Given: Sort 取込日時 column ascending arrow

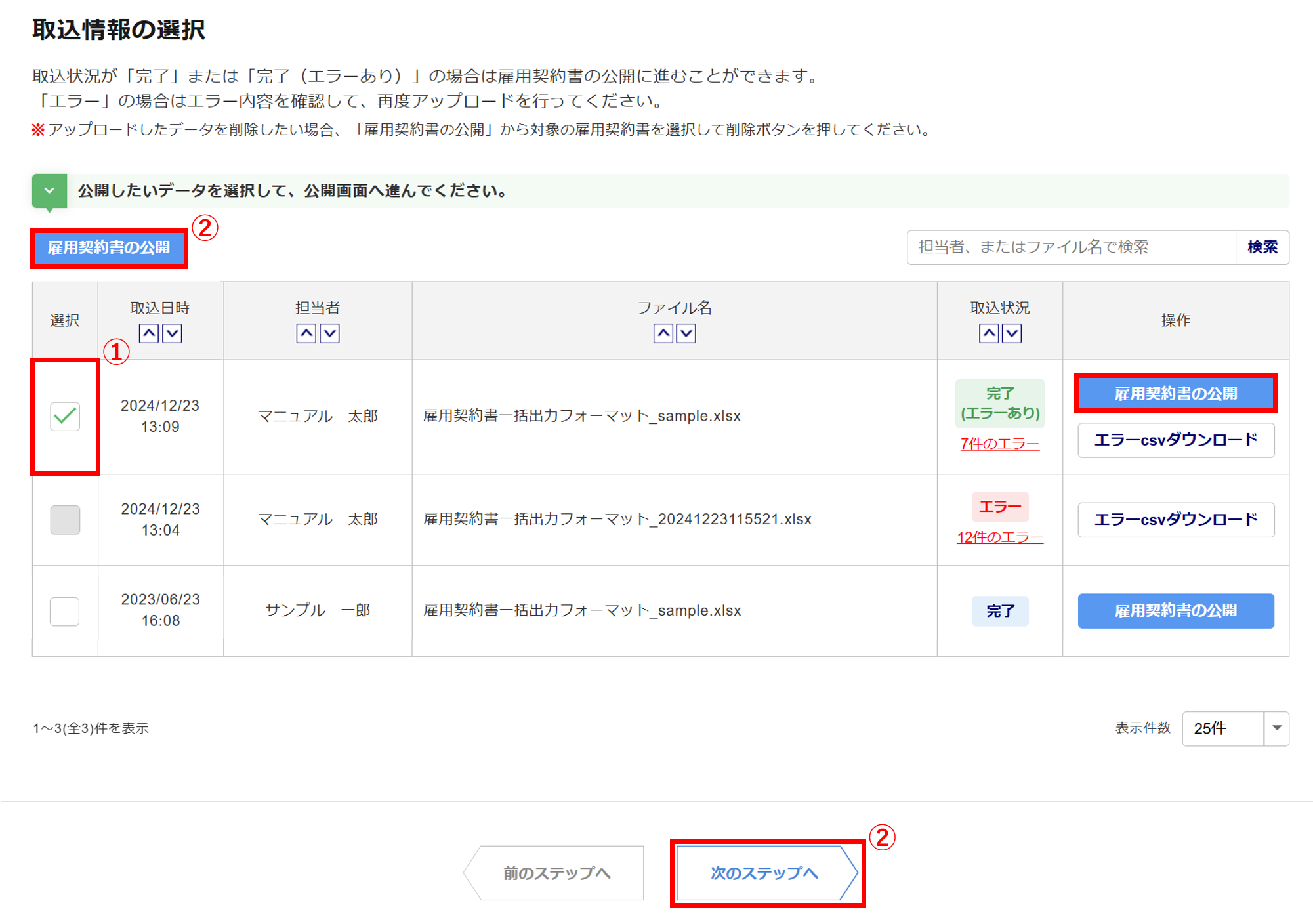Looking at the screenshot, I should pos(149,333).
